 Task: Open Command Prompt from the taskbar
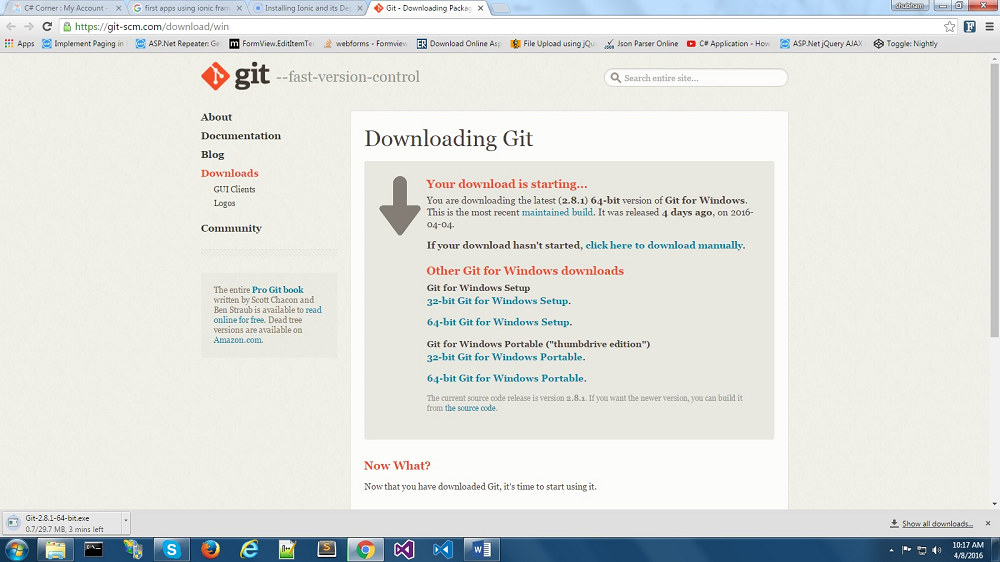[94, 549]
